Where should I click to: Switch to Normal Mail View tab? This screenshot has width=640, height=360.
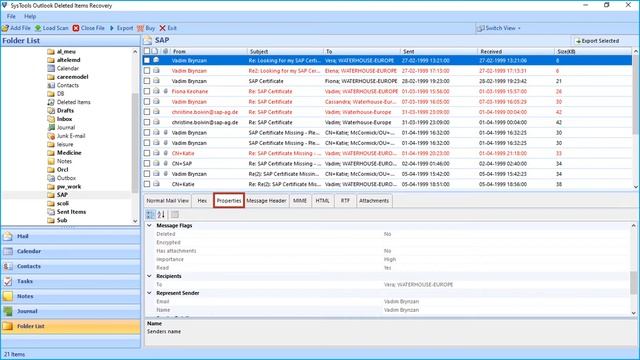tap(167, 201)
